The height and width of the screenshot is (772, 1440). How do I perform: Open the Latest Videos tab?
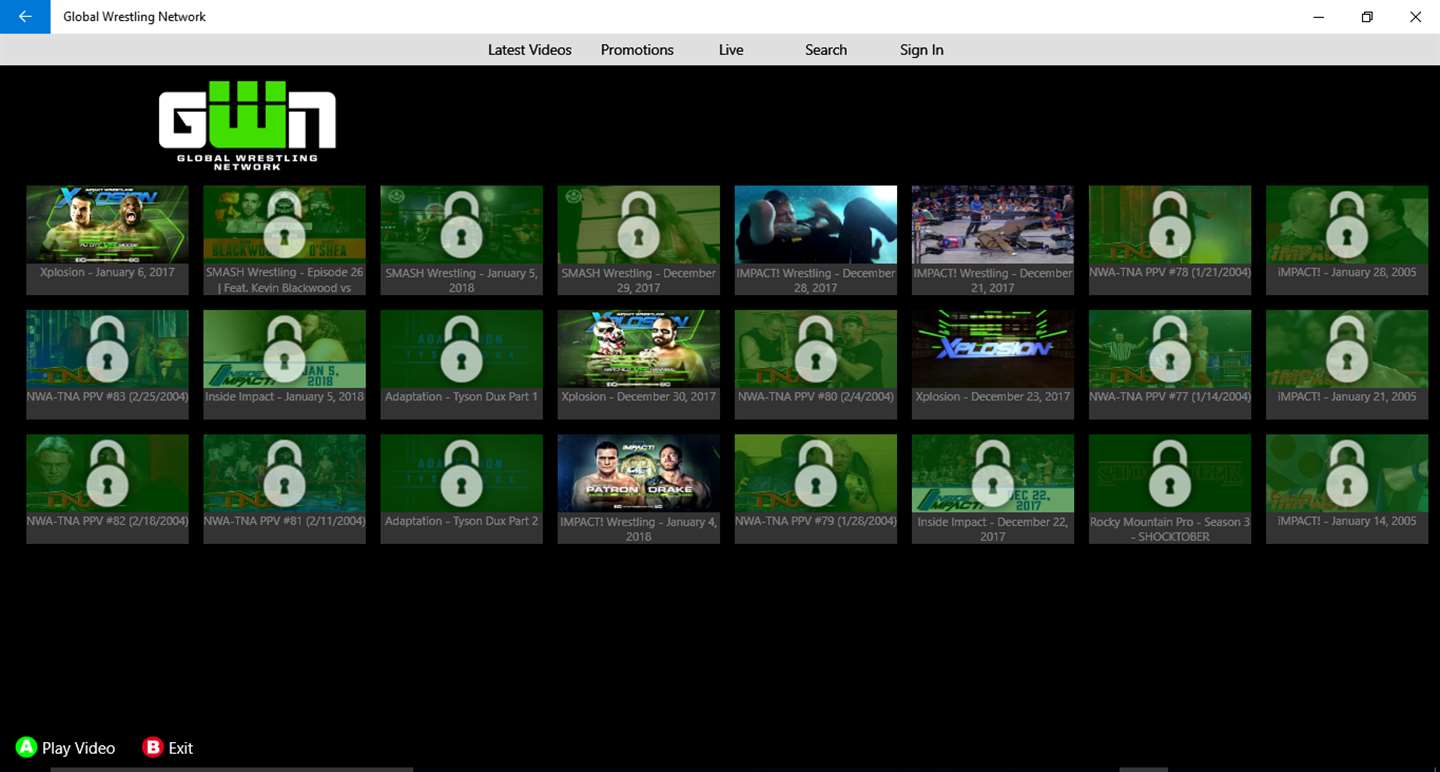point(530,50)
